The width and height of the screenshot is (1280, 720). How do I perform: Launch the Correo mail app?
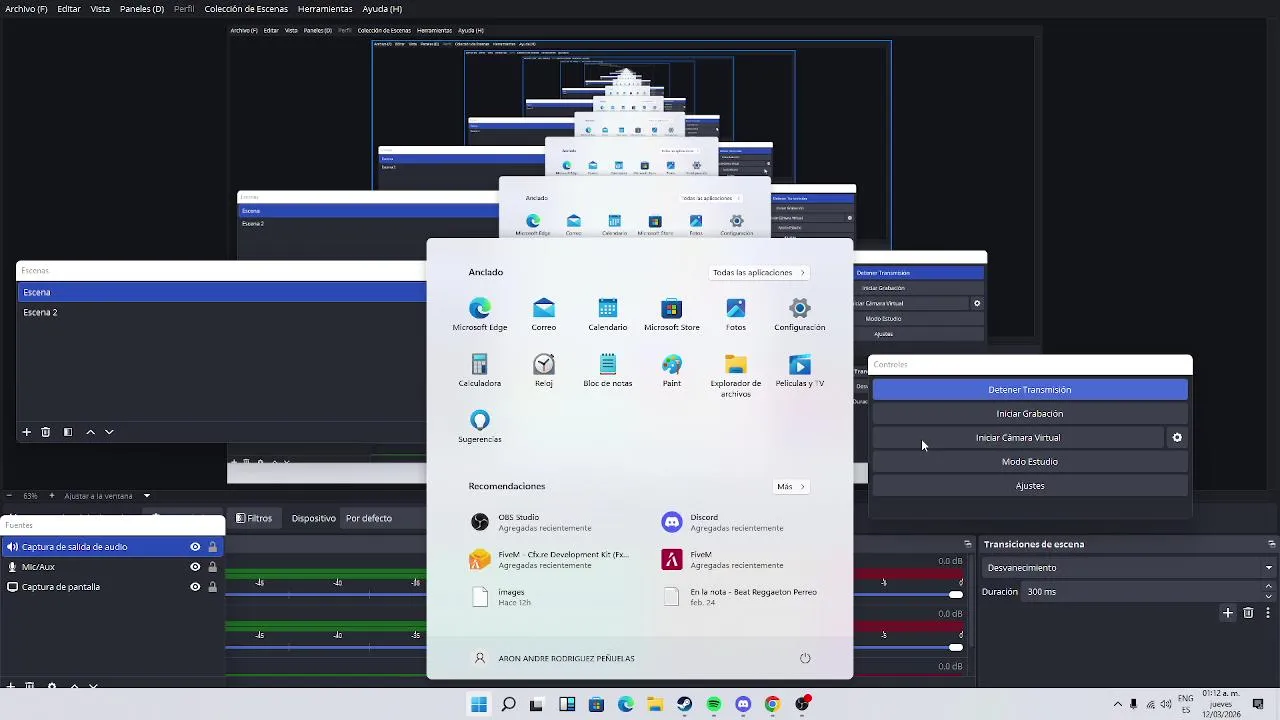coord(544,314)
